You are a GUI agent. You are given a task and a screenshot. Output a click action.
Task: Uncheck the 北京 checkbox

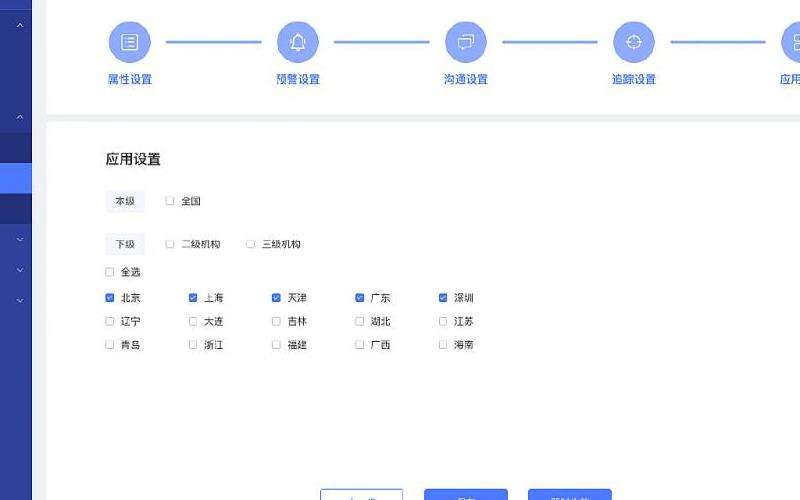pos(110,298)
